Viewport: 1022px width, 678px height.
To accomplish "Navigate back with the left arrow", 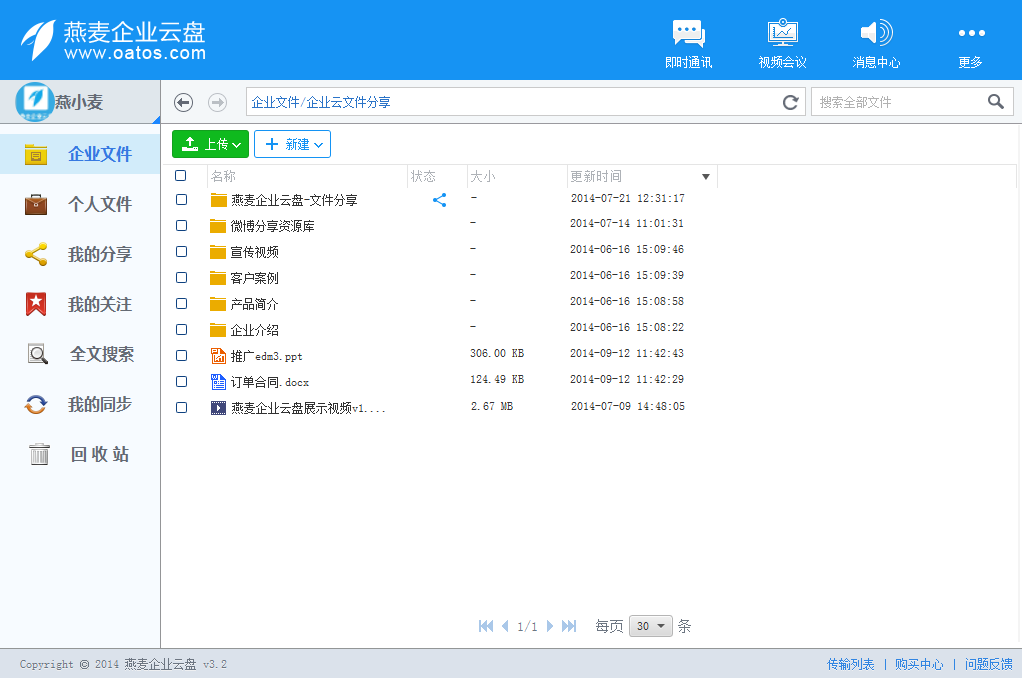I will point(183,101).
